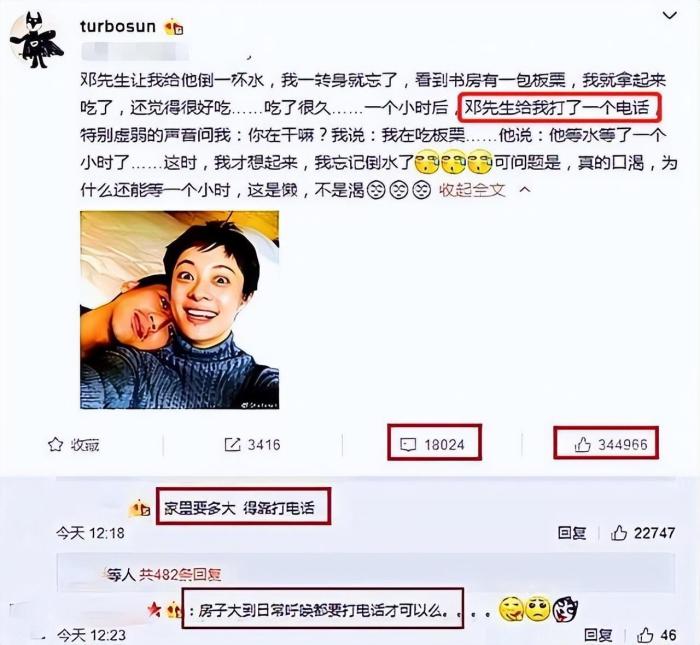
Task: Favorite the post with the 收藏 star
Action: pyautogui.click(x=74, y=445)
